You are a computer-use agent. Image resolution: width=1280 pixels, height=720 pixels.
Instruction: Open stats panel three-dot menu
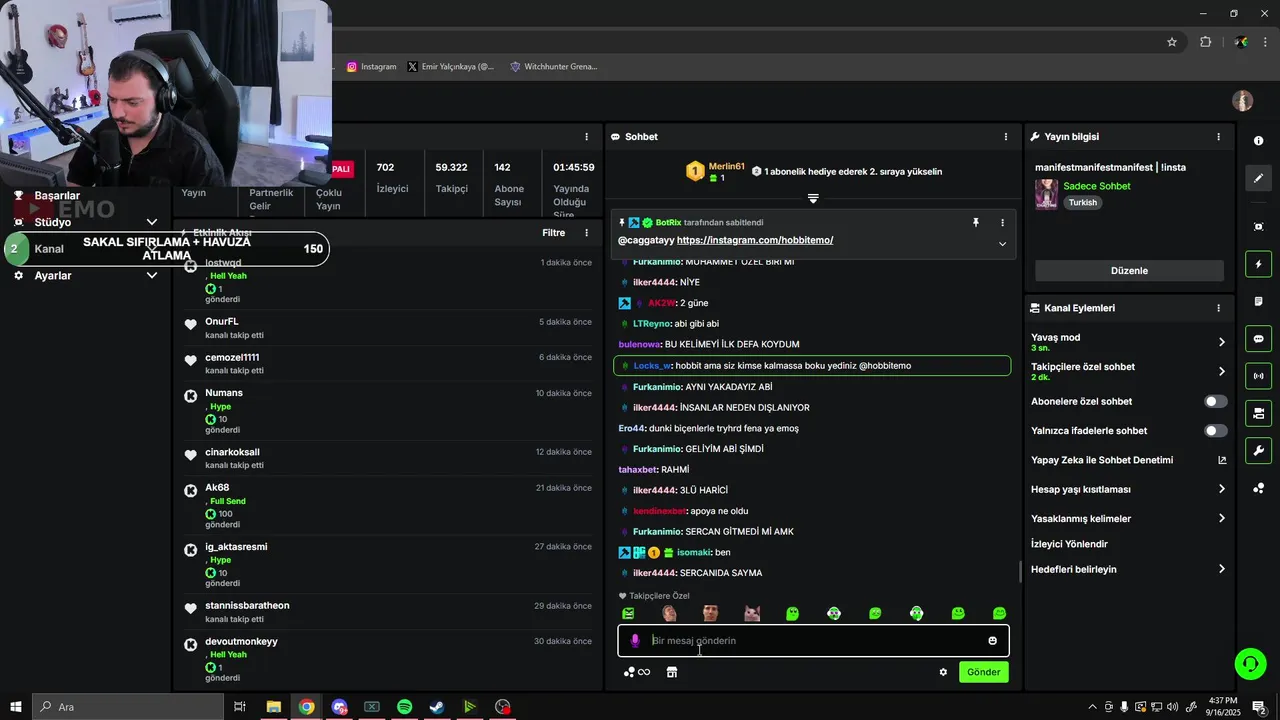(587, 137)
